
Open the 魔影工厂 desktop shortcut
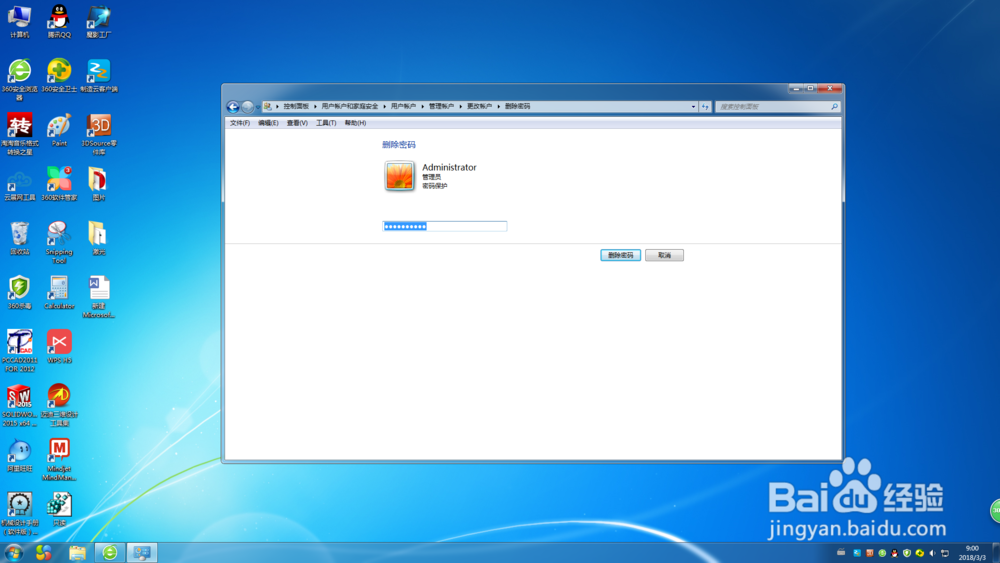98,22
